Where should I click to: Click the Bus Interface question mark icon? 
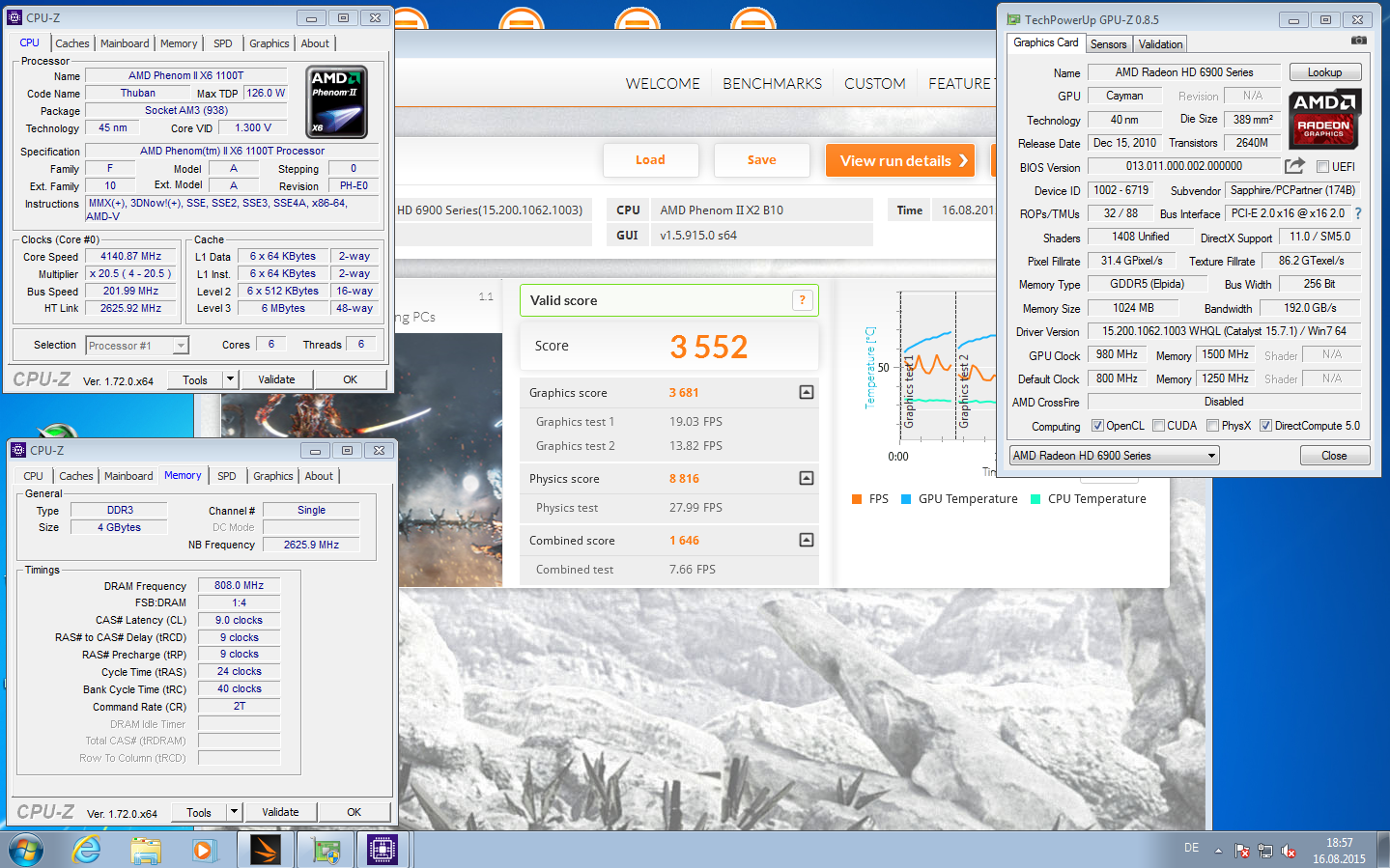coord(1357,213)
